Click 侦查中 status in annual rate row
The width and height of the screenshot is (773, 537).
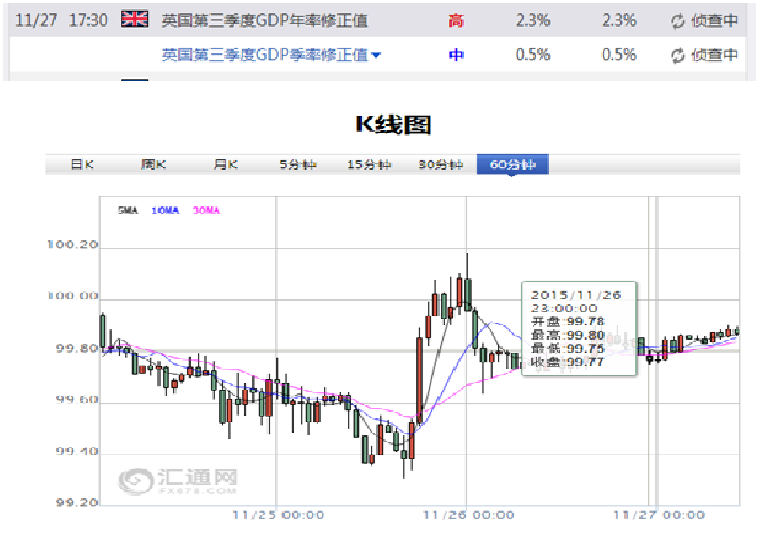click(x=714, y=21)
